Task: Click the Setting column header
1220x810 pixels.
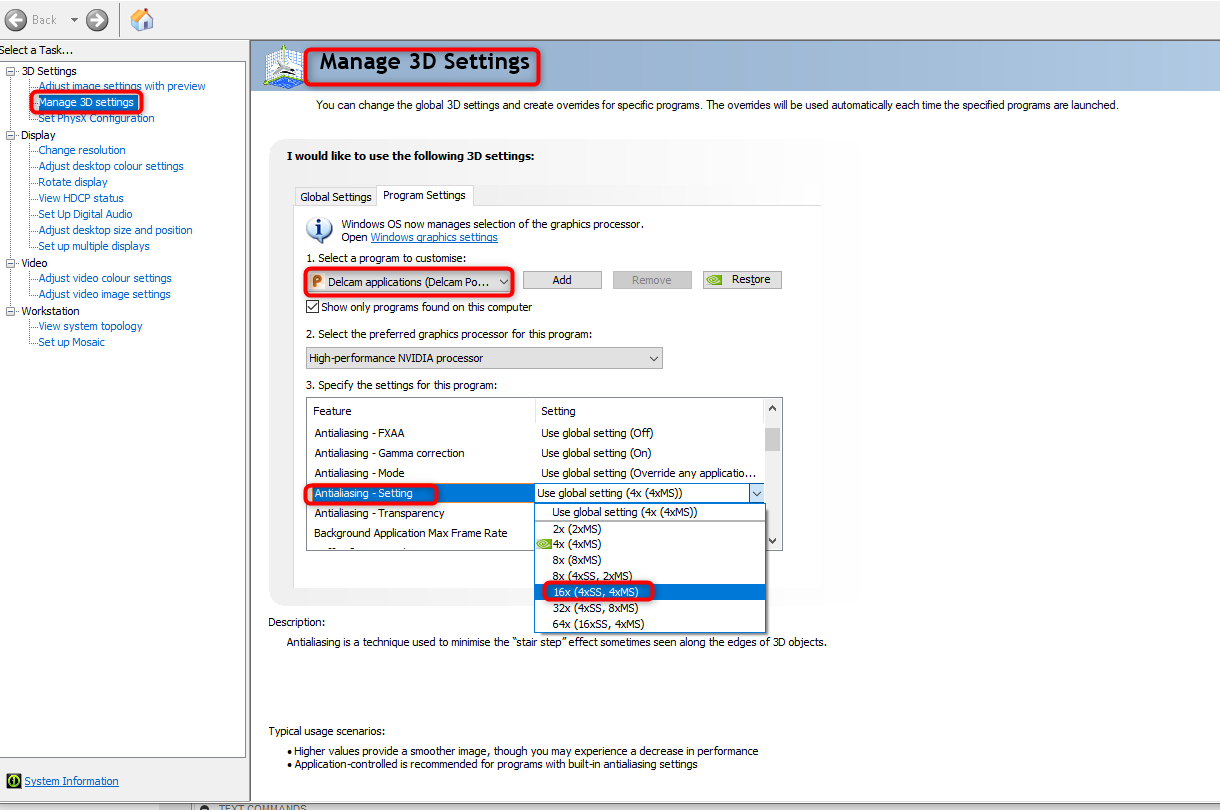Action: click(x=650, y=411)
